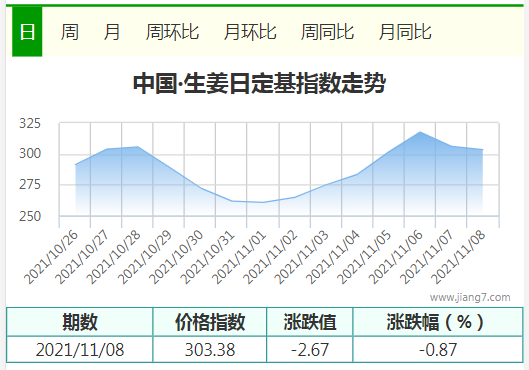Click the 涨跌值 column header

pos(310,322)
